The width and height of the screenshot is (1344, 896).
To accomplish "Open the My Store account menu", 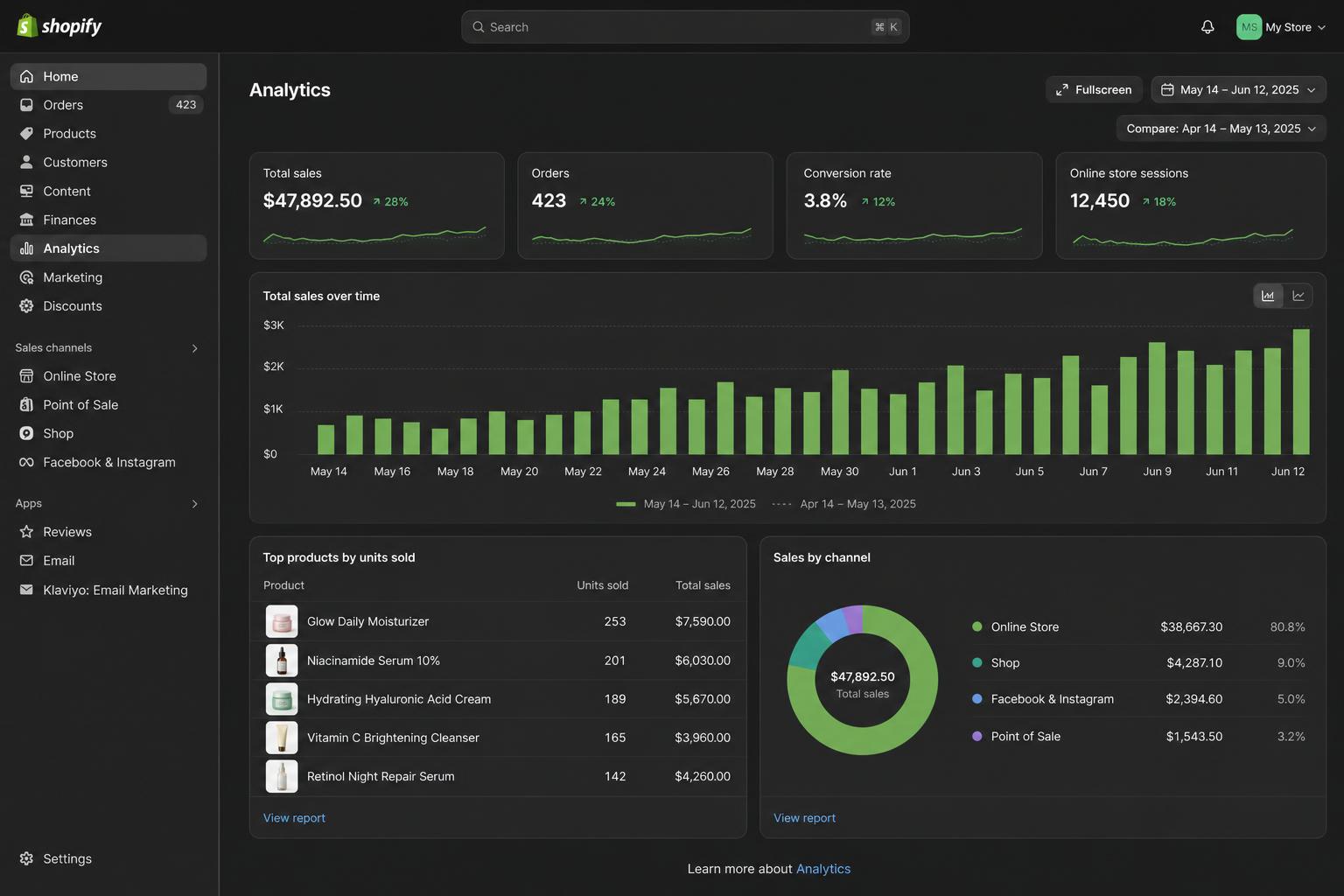I will [1282, 27].
